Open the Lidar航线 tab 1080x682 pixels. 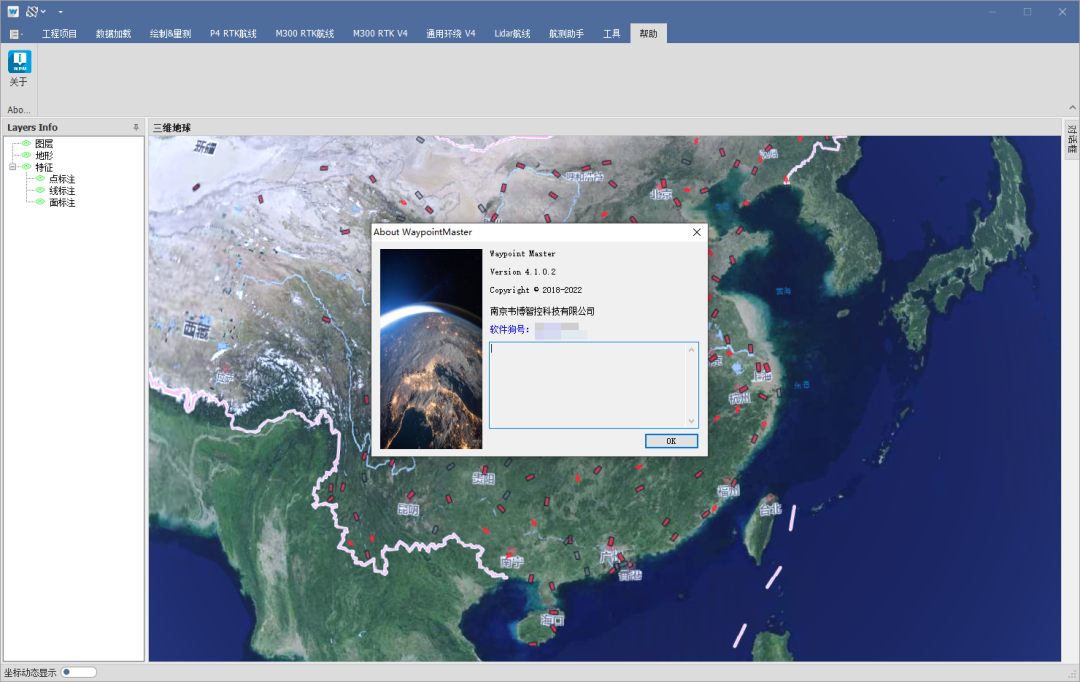(x=512, y=34)
